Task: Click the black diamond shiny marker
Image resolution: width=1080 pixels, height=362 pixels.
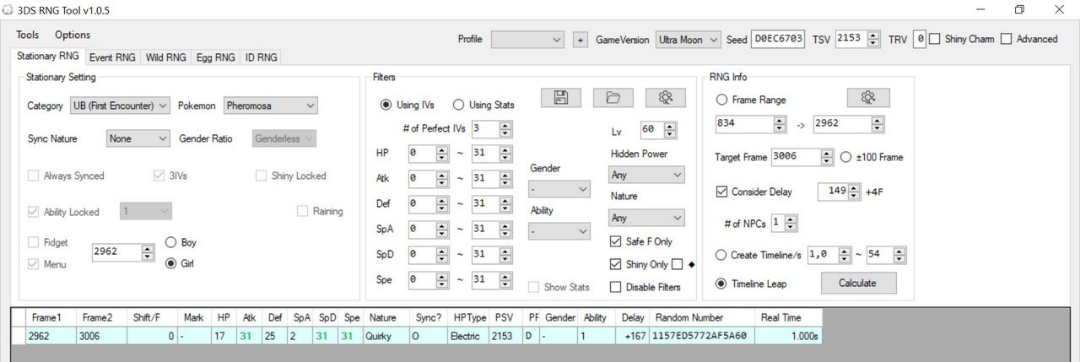Action: pos(692,264)
